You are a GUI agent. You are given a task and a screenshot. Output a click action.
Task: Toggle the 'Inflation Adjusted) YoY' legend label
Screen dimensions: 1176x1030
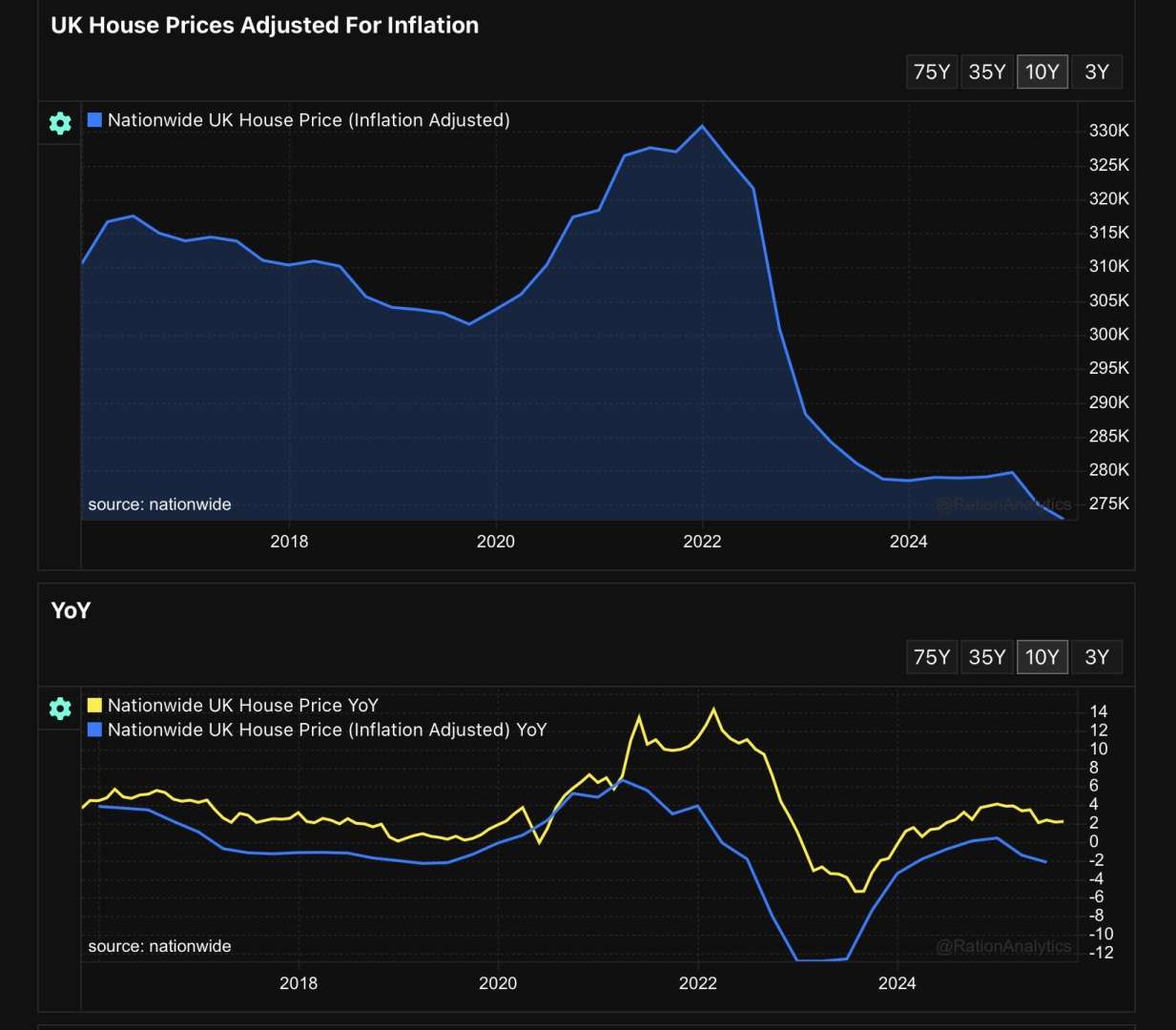click(x=327, y=730)
